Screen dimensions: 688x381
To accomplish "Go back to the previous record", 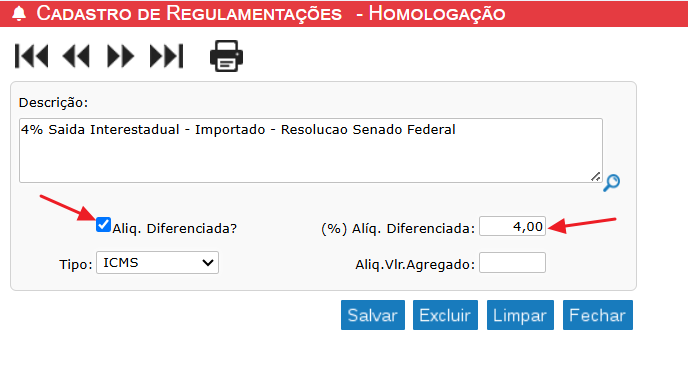I will point(76,56).
